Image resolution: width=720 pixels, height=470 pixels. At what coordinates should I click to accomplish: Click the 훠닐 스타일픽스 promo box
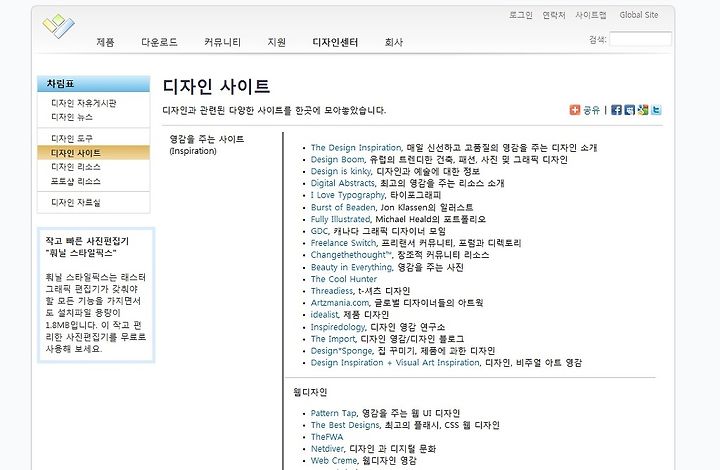[x=96, y=295]
